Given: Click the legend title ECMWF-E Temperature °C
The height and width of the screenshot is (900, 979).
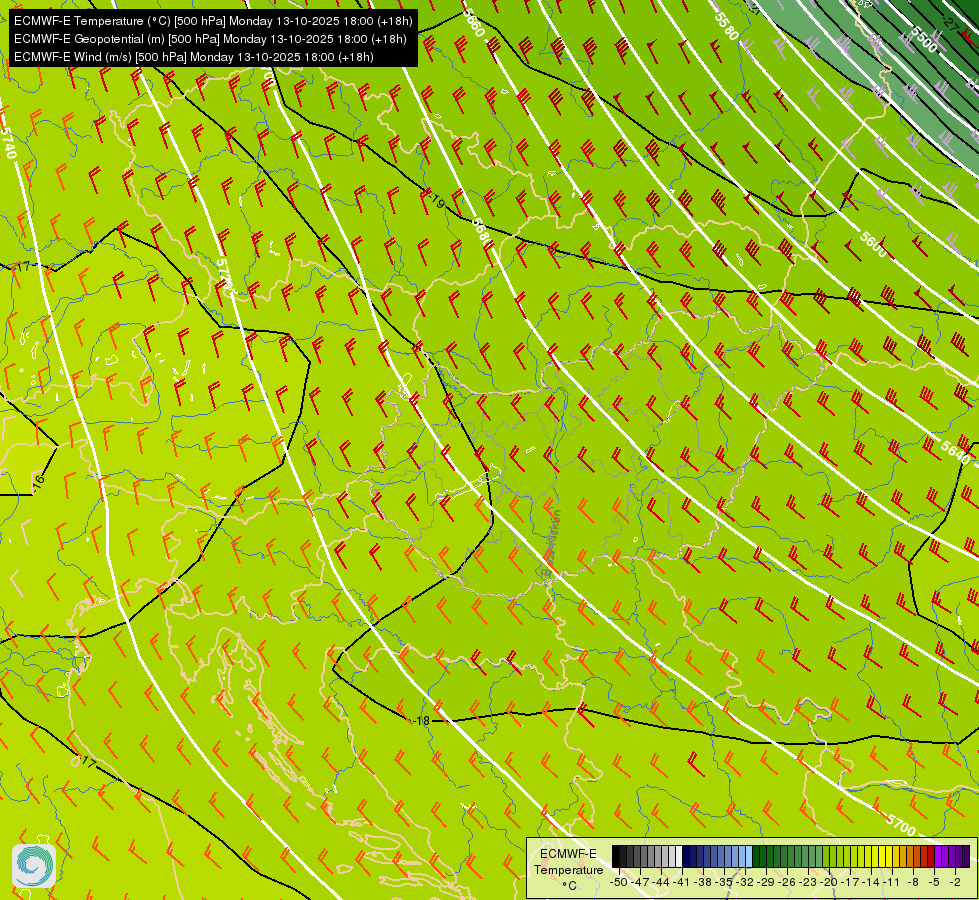Looking at the screenshot, I should tap(569, 869).
